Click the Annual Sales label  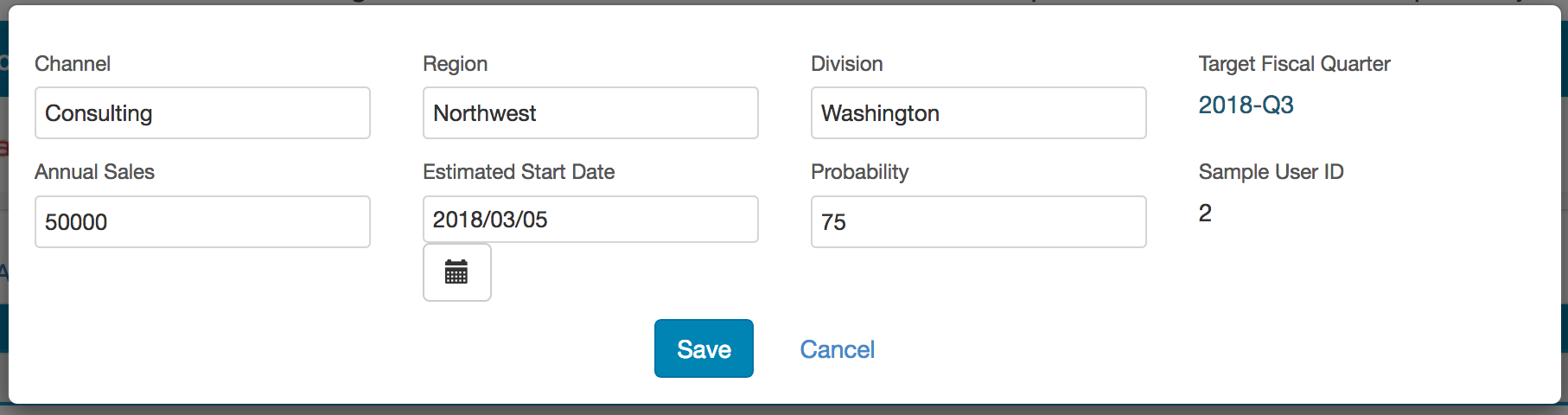(94, 172)
